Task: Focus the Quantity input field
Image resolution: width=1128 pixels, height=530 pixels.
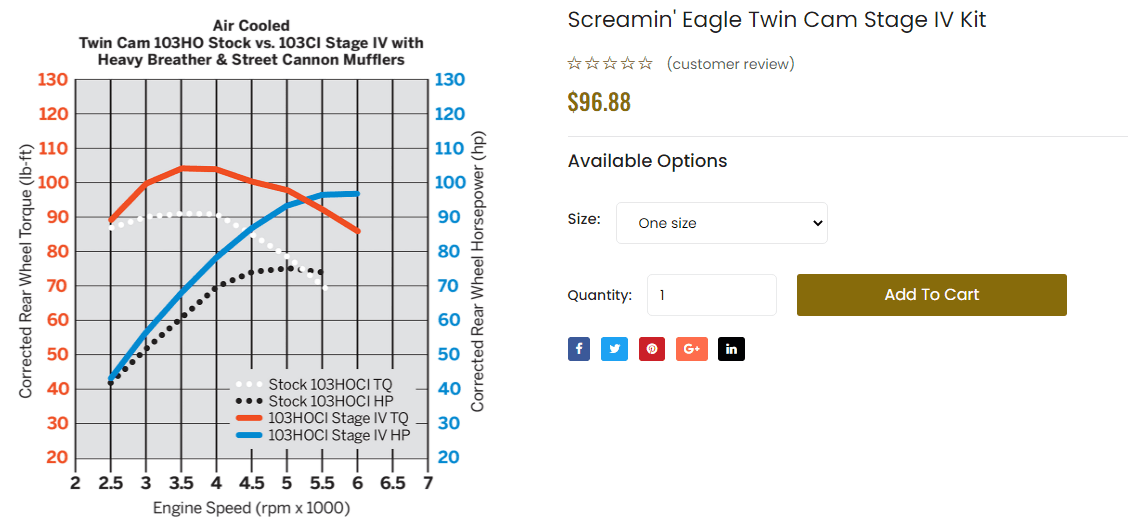Action: [712, 295]
